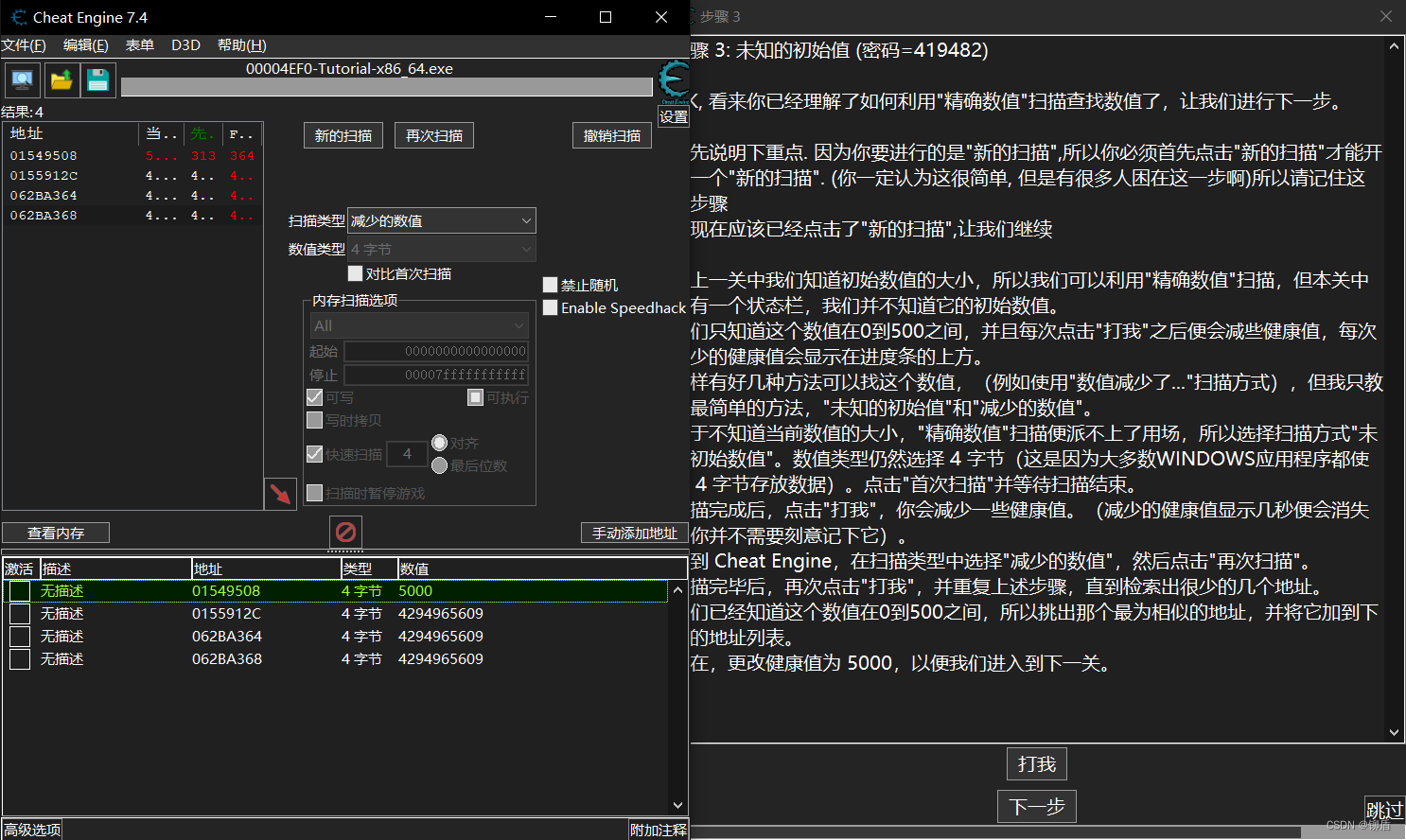This screenshot has width=1406, height=840.
Task: Toggle 写时拷贝 checkbox
Action: (x=315, y=420)
